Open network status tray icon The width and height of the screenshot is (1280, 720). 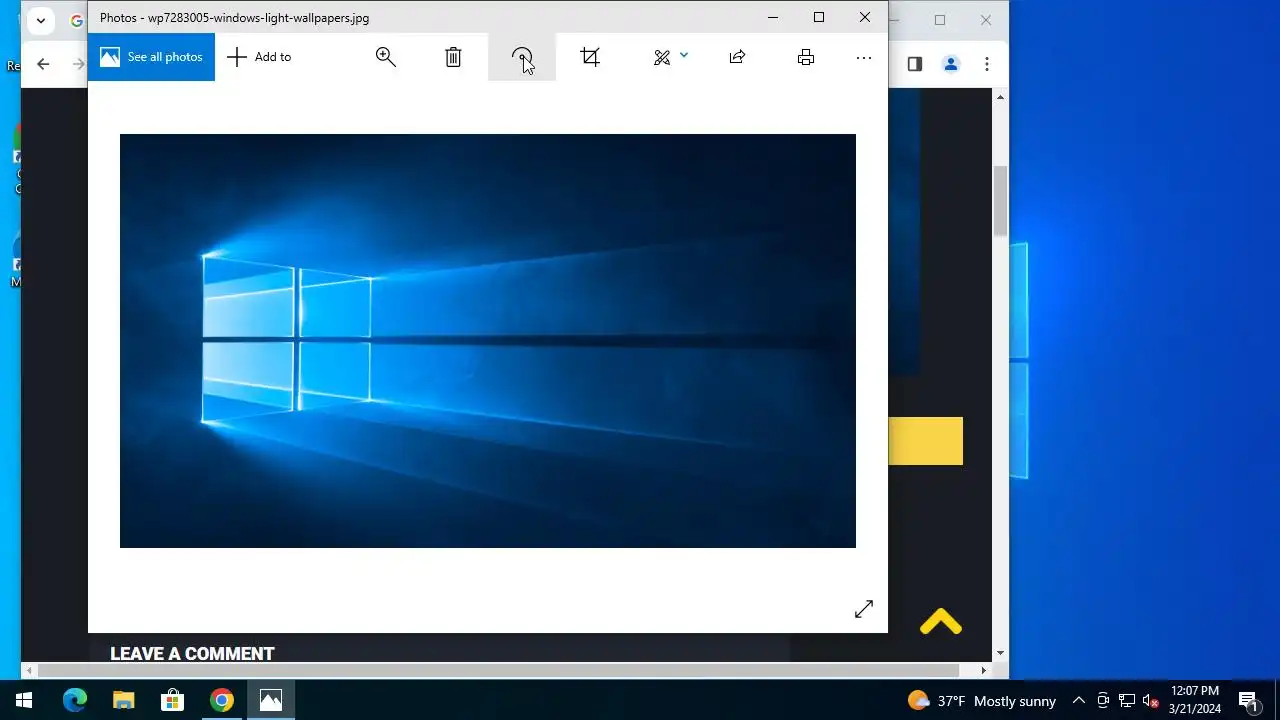pos(1127,701)
